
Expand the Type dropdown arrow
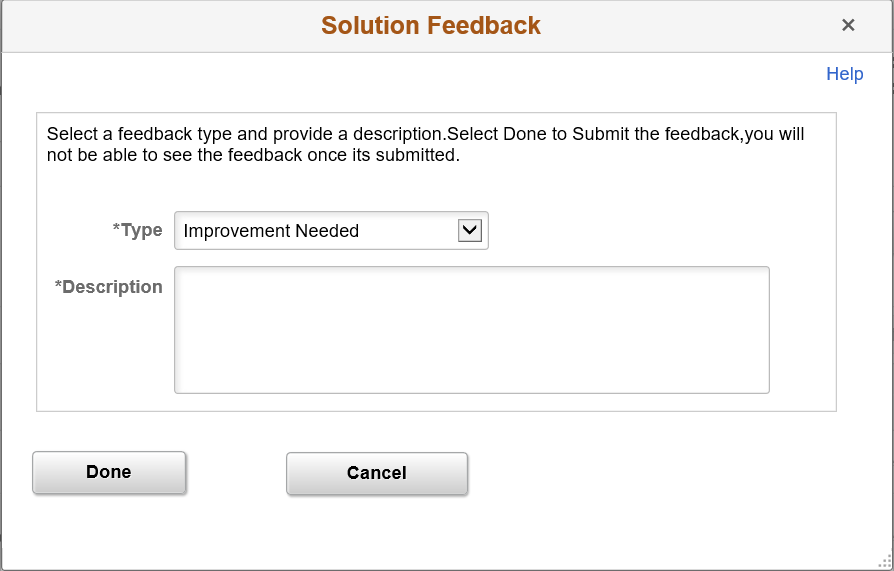click(470, 231)
